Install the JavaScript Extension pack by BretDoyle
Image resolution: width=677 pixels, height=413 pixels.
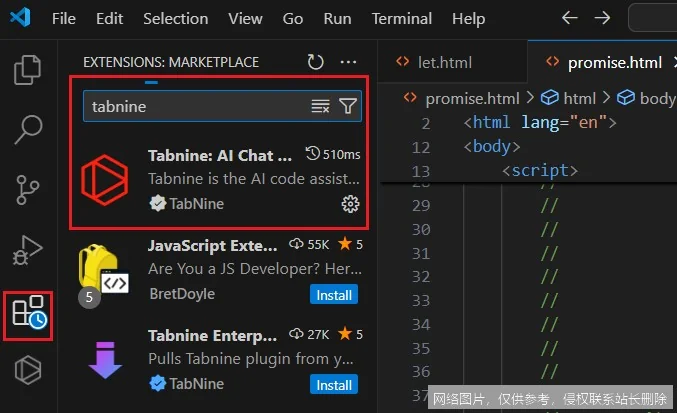point(334,295)
